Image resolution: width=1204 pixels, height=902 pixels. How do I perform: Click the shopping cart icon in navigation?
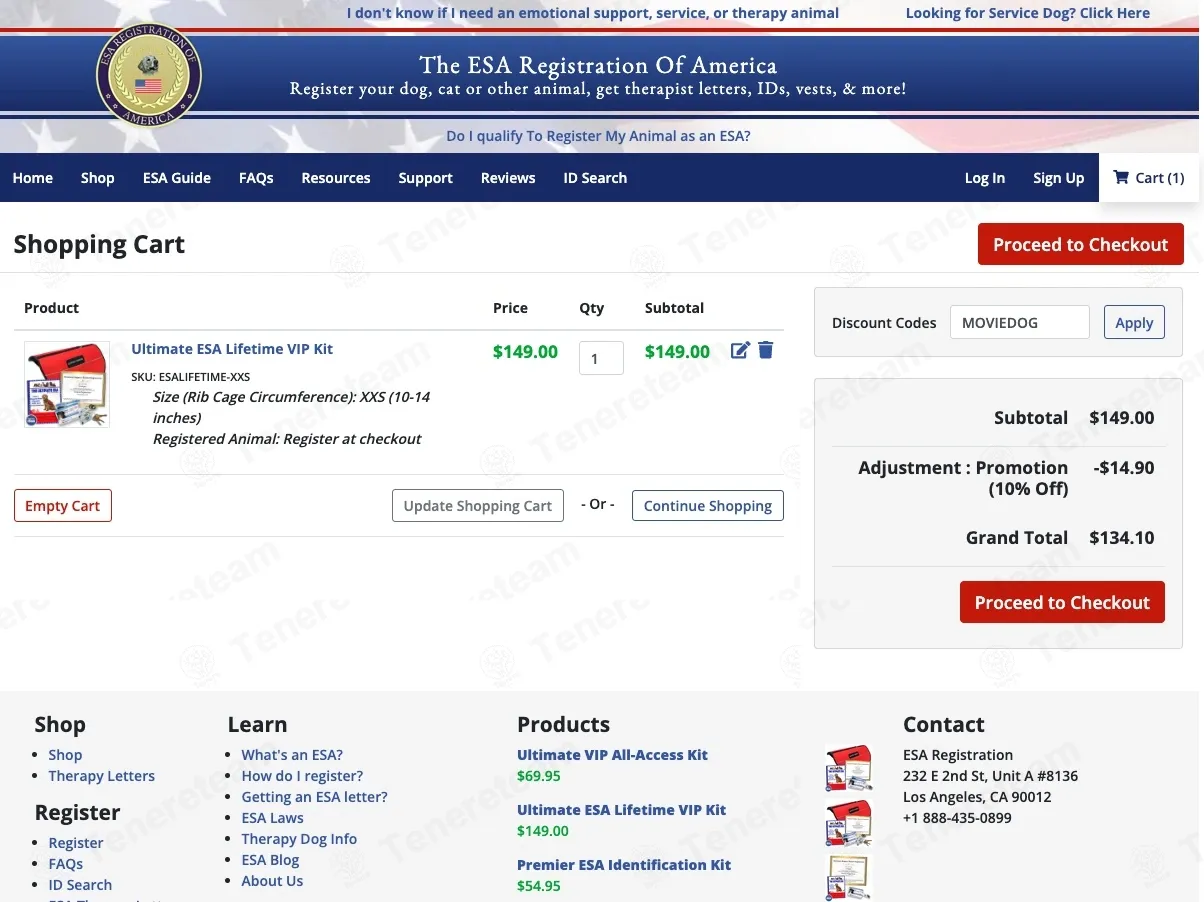tap(1121, 178)
